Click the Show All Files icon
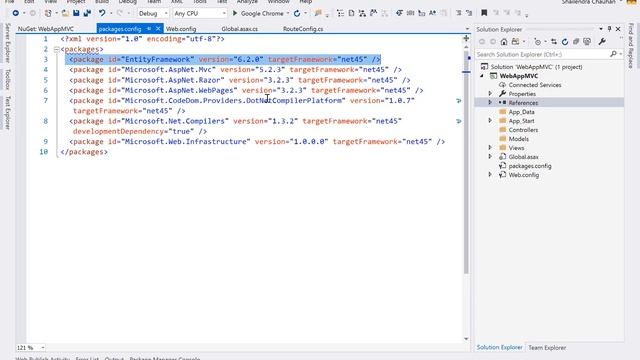 587,42
